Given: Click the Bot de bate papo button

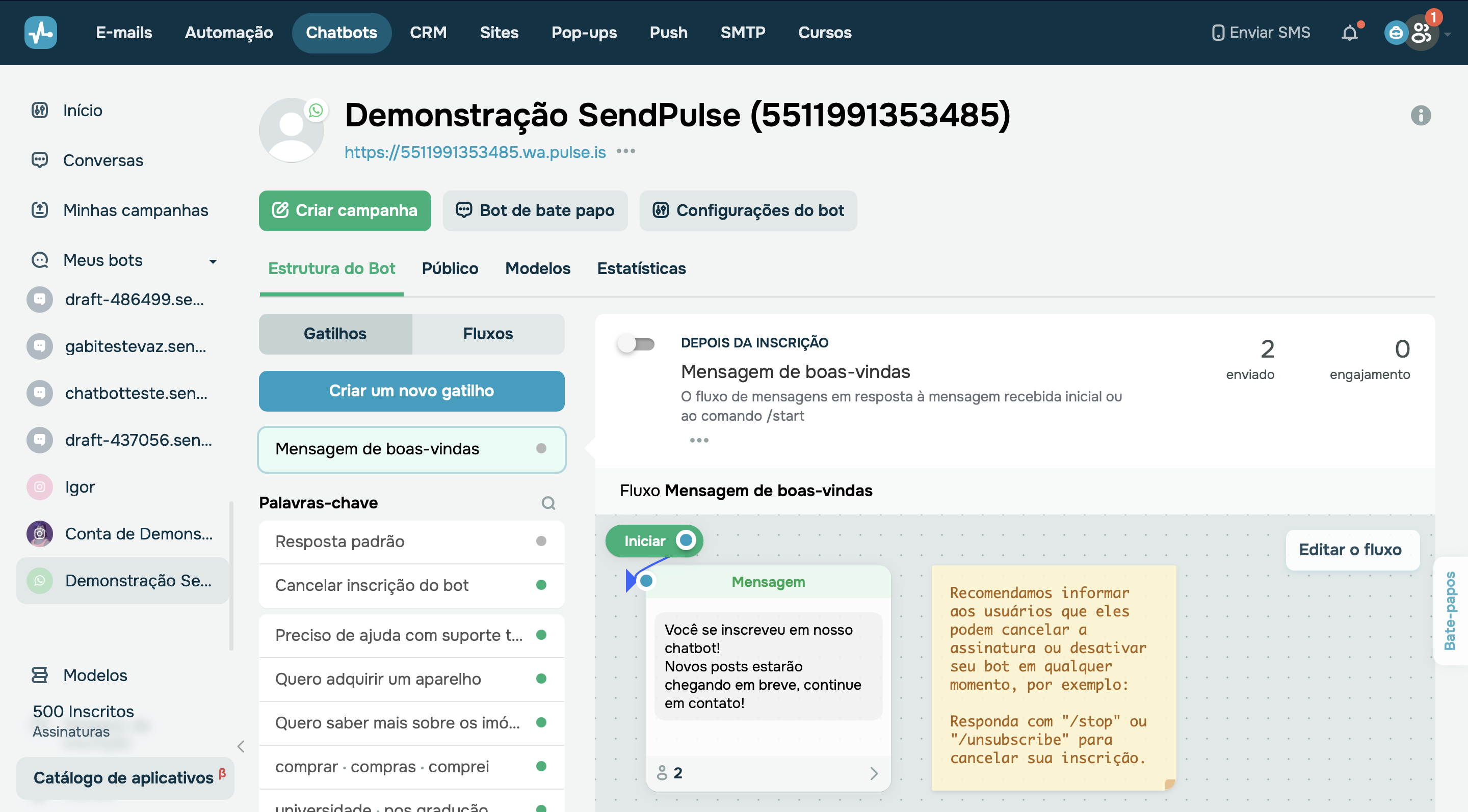Looking at the screenshot, I should click(535, 211).
